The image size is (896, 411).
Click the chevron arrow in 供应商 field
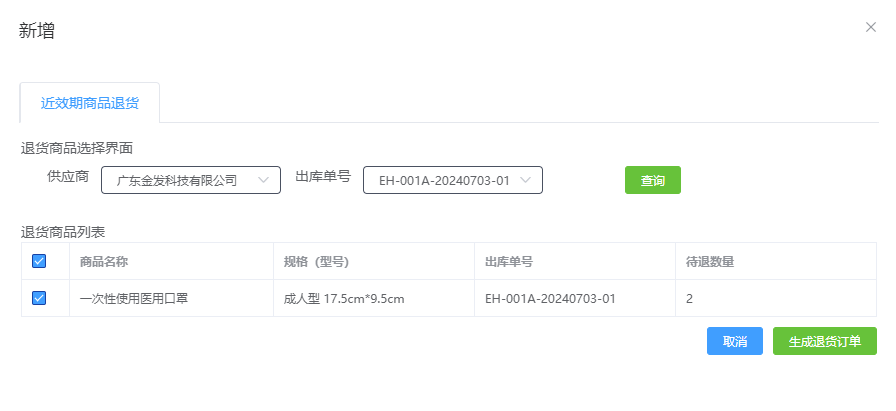click(264, 180)
